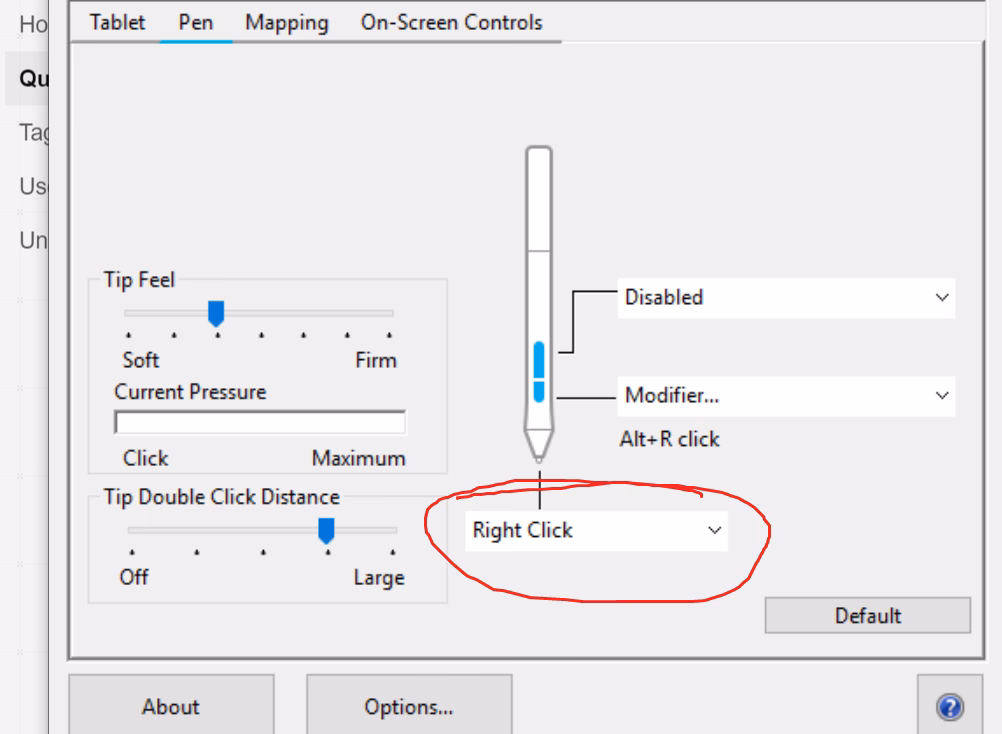Open the About dialog

(x=170, y=706)
